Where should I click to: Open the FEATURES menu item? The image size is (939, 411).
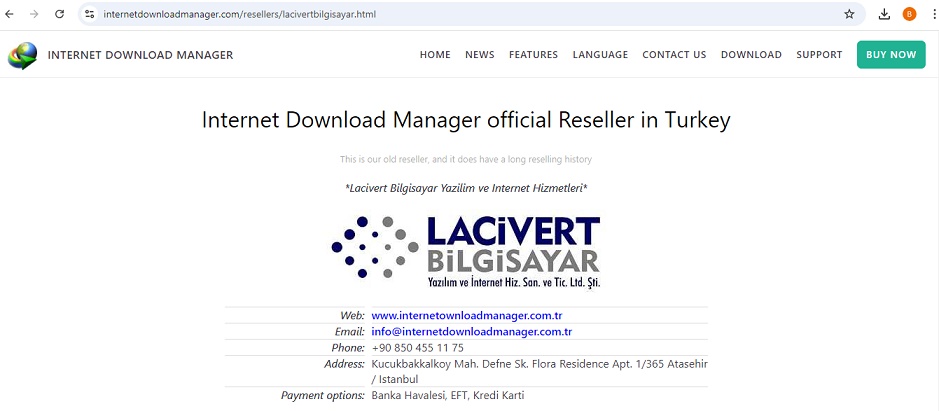pyautogui.click(x=534, y=55)
